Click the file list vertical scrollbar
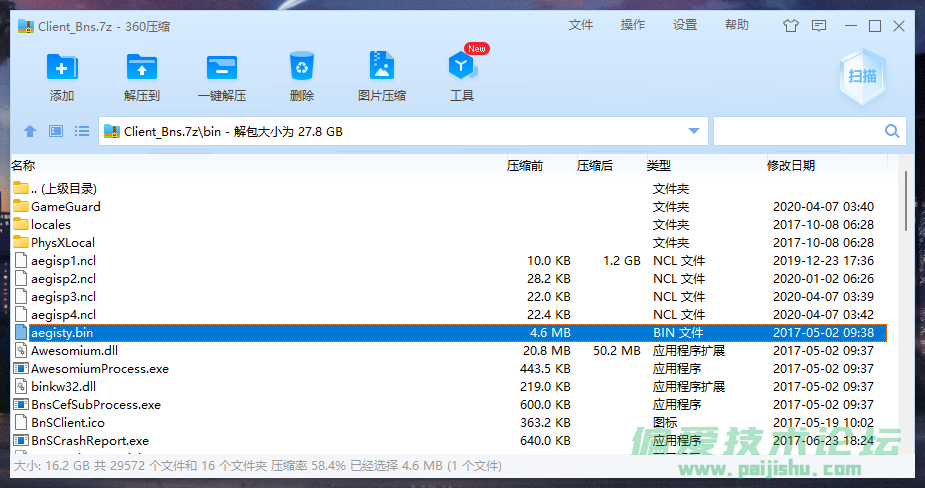 tap(906, 201)
